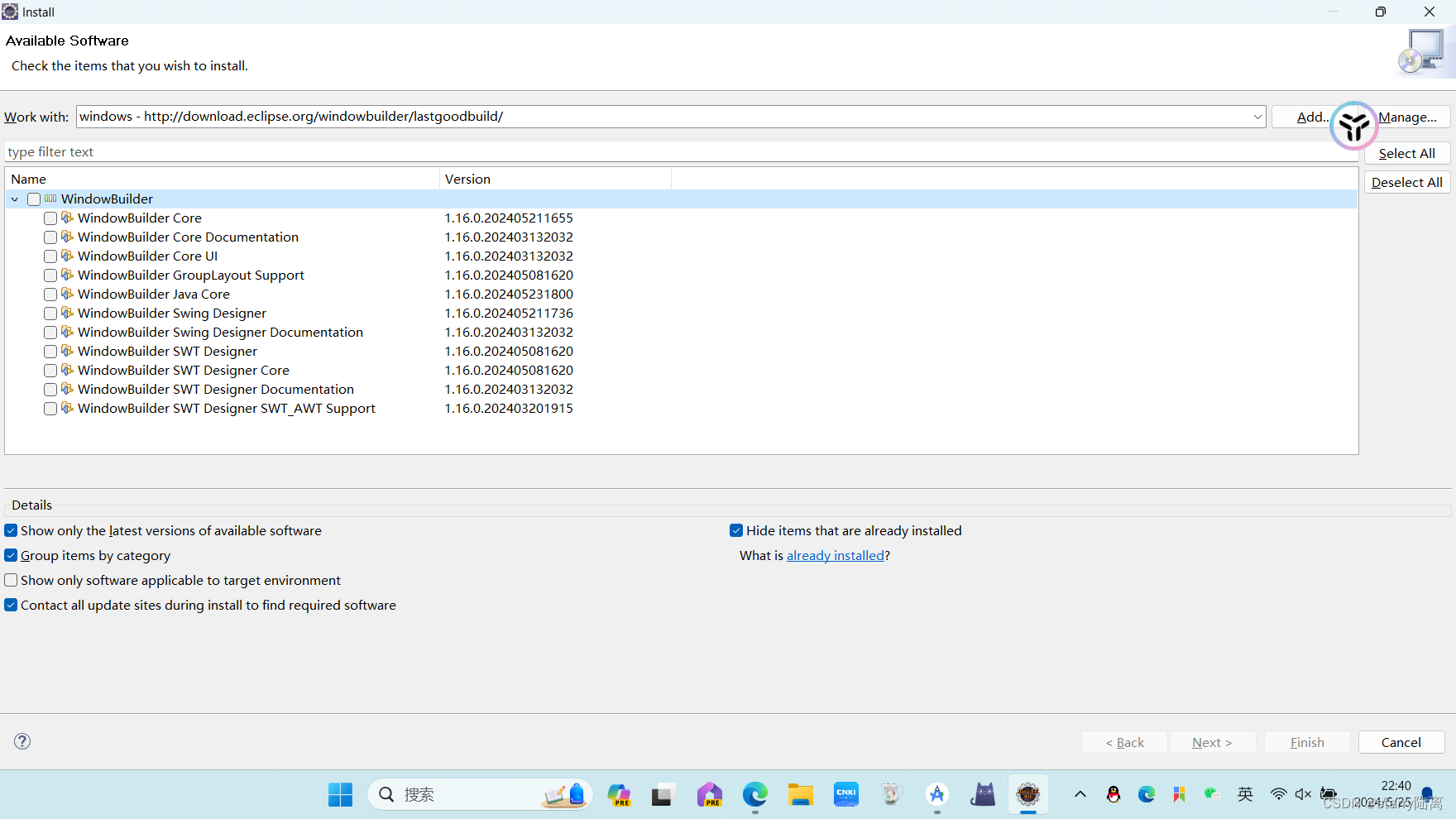
Task: Open the help question mark icon
Action: (22, 741)
